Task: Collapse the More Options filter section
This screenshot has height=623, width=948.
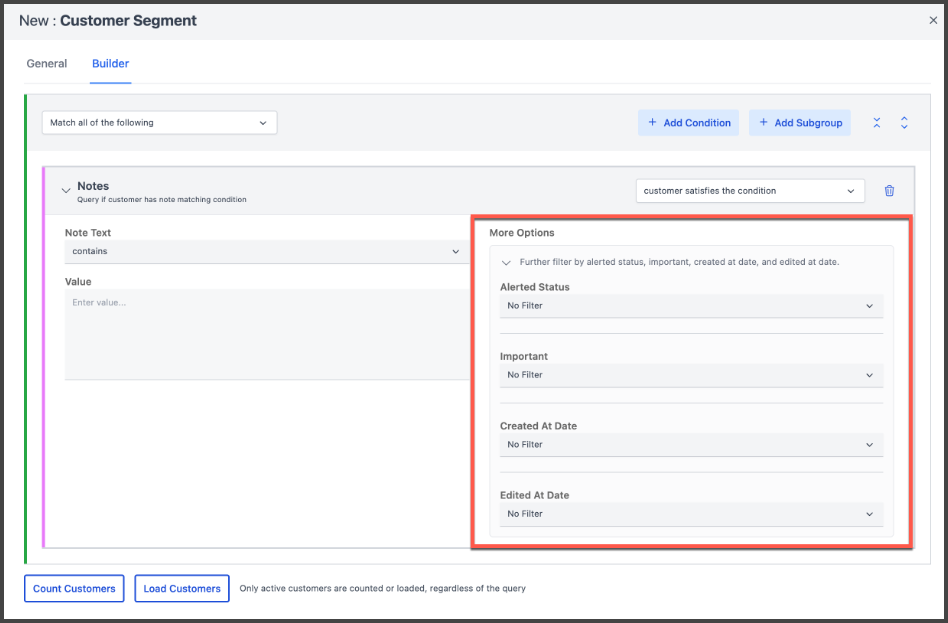Action: [x=506, y=262]
